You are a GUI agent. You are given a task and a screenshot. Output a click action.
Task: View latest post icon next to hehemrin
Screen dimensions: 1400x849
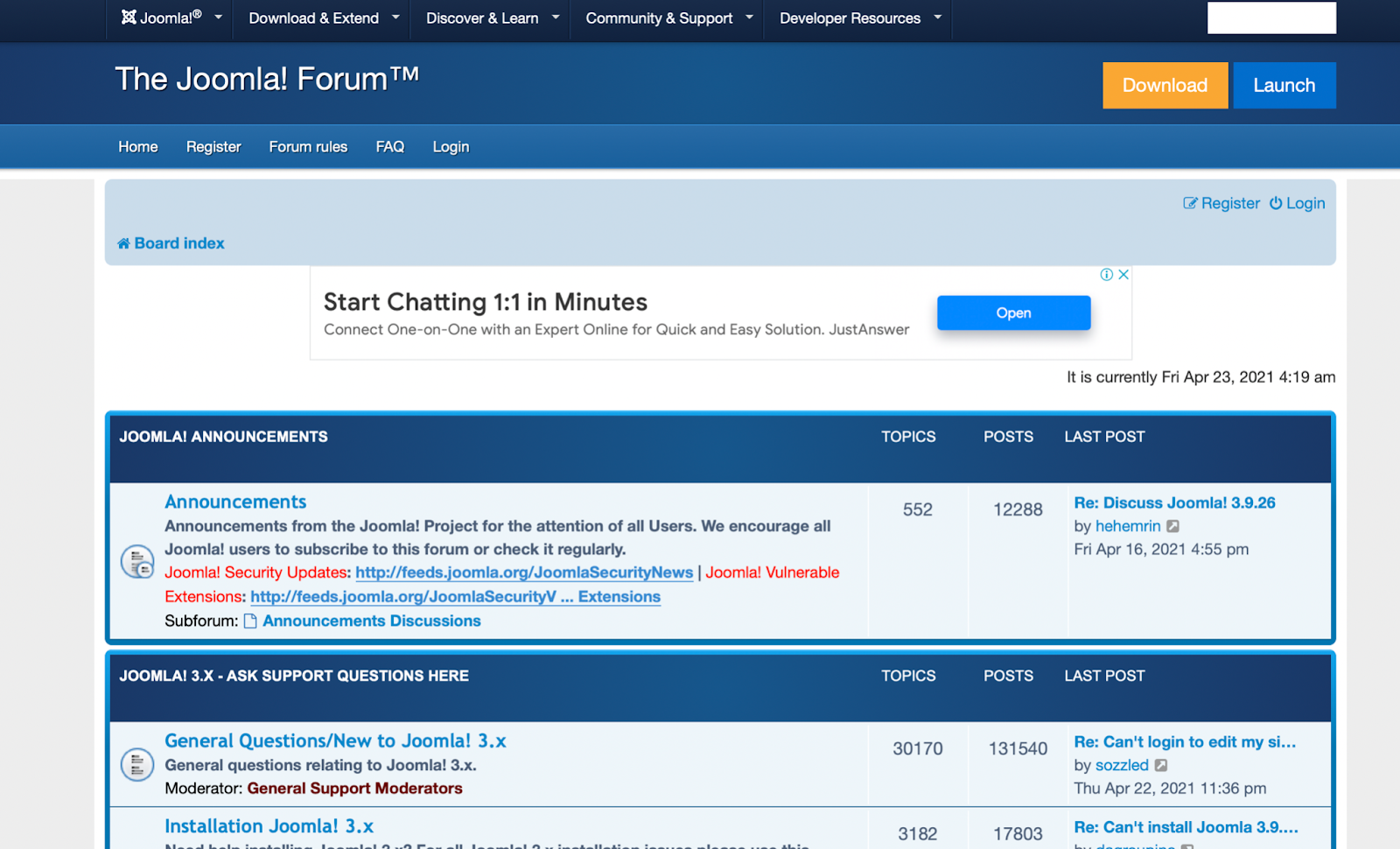tap(1173, 526)
